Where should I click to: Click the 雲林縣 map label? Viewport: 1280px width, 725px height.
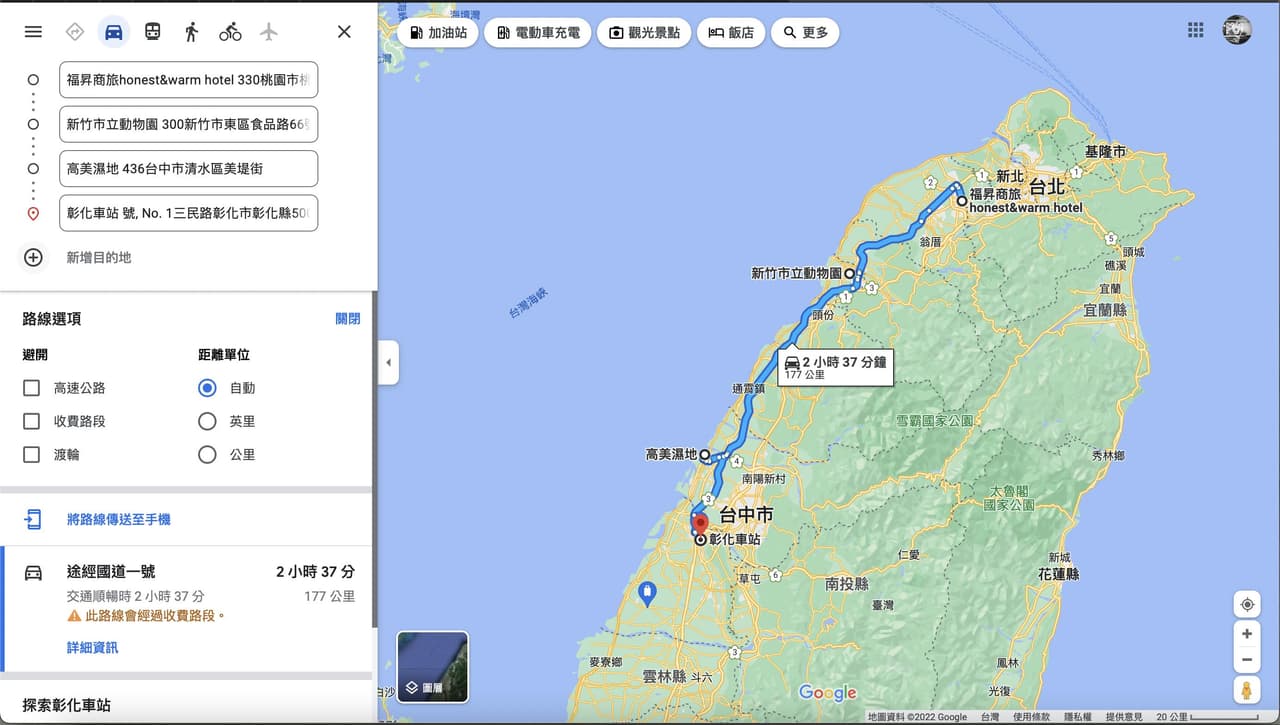click(667, 676)
